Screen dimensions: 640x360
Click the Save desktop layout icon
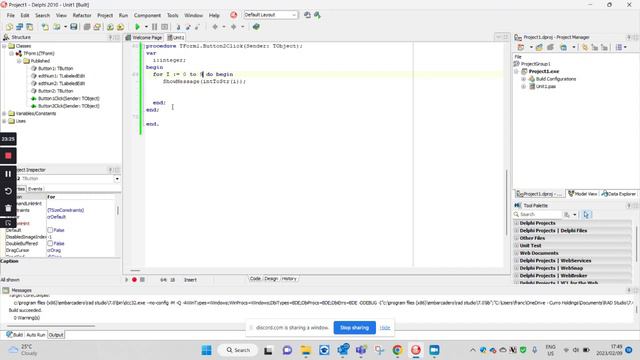[307, 15]
